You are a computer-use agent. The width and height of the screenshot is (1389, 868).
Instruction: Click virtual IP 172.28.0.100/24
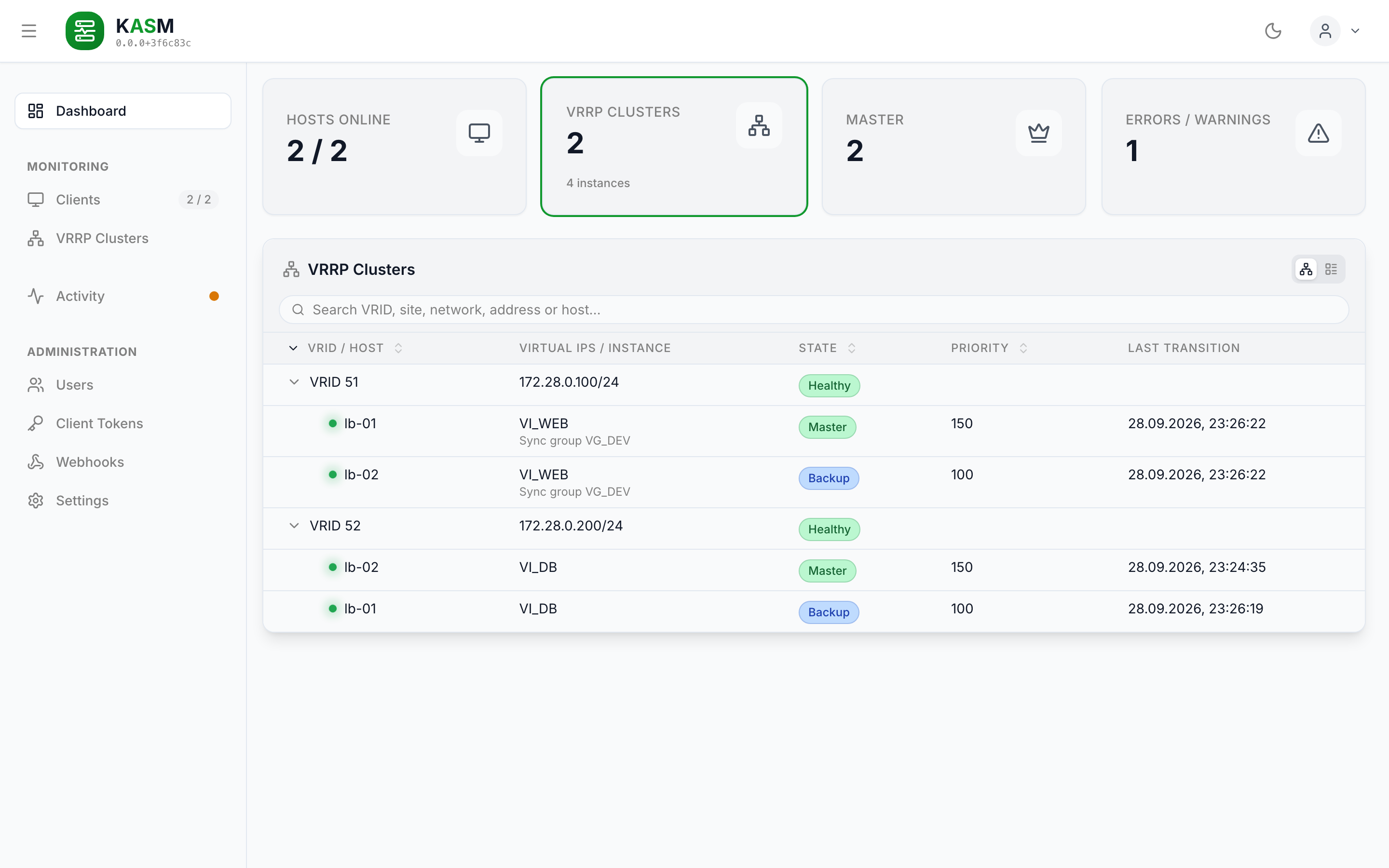pyautogui.click(x=569, y=382)
